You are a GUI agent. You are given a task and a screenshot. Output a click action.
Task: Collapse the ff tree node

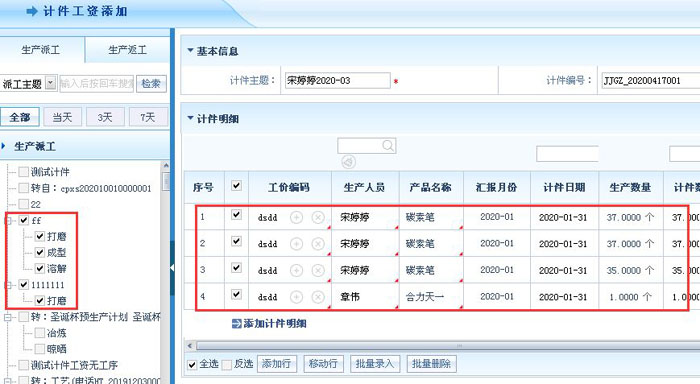8,221
